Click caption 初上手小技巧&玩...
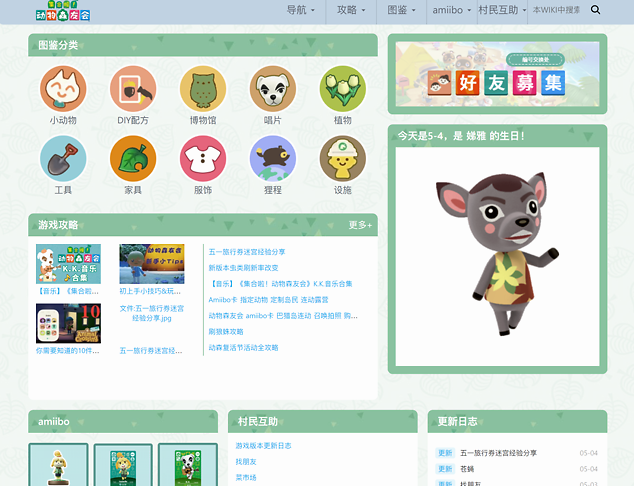Image resolution: width=634 pixels, height=486 pixels. 150,291
